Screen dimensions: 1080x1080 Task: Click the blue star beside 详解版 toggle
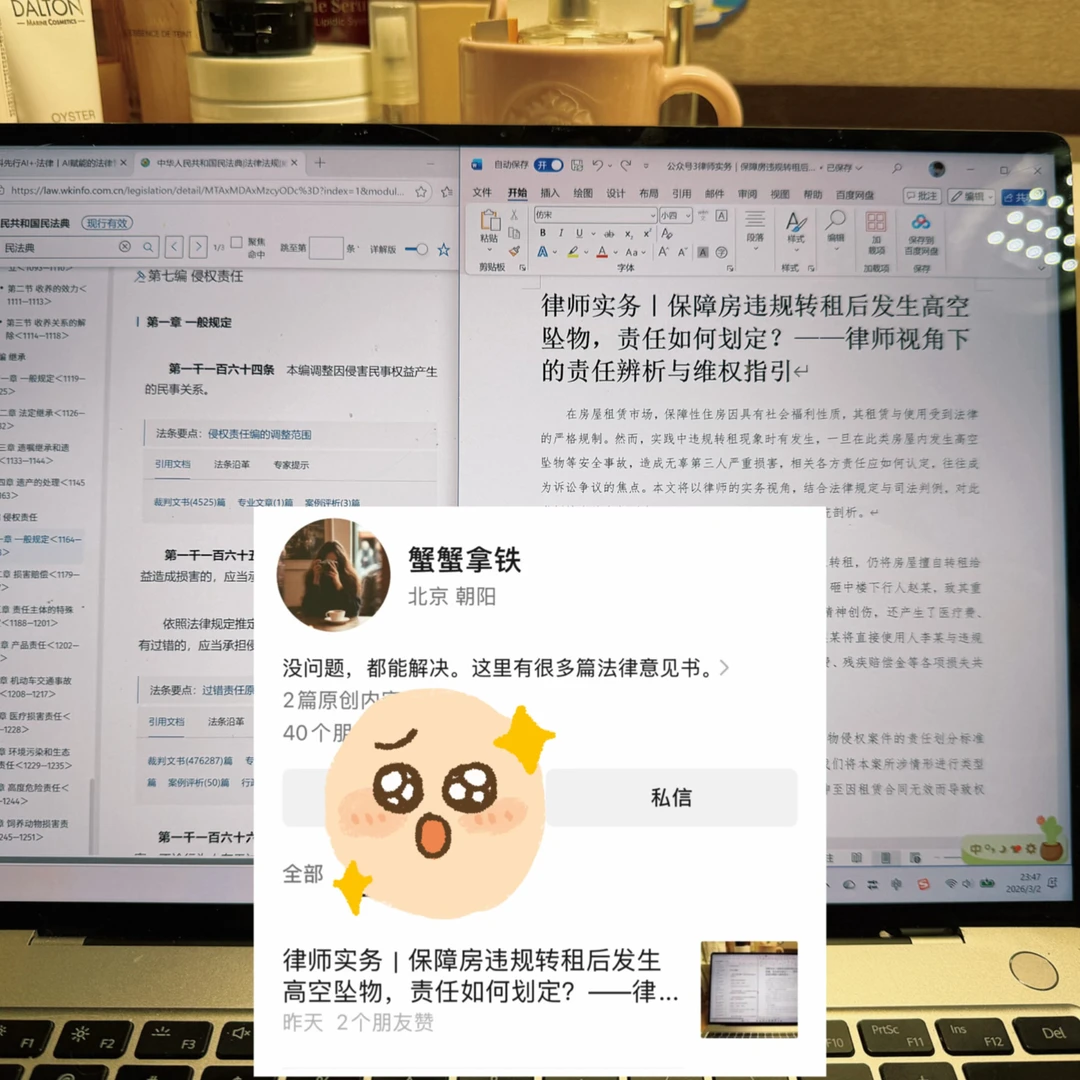(444, 249)
